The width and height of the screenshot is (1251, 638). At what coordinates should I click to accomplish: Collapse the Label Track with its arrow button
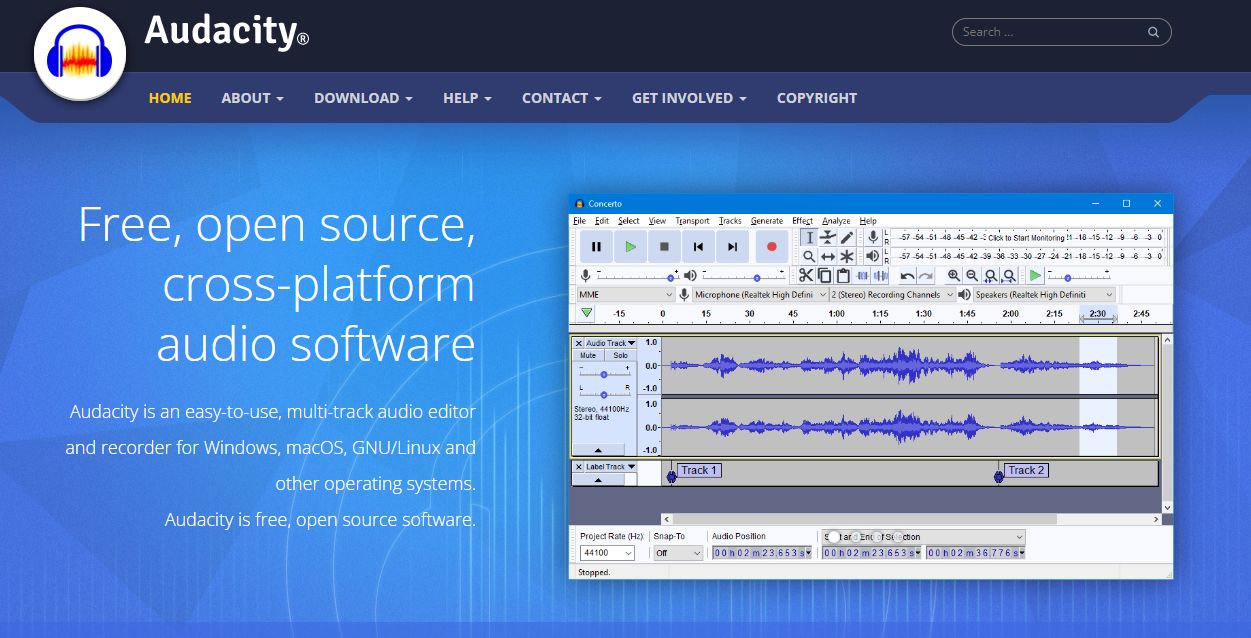click(x=599, y=480)
